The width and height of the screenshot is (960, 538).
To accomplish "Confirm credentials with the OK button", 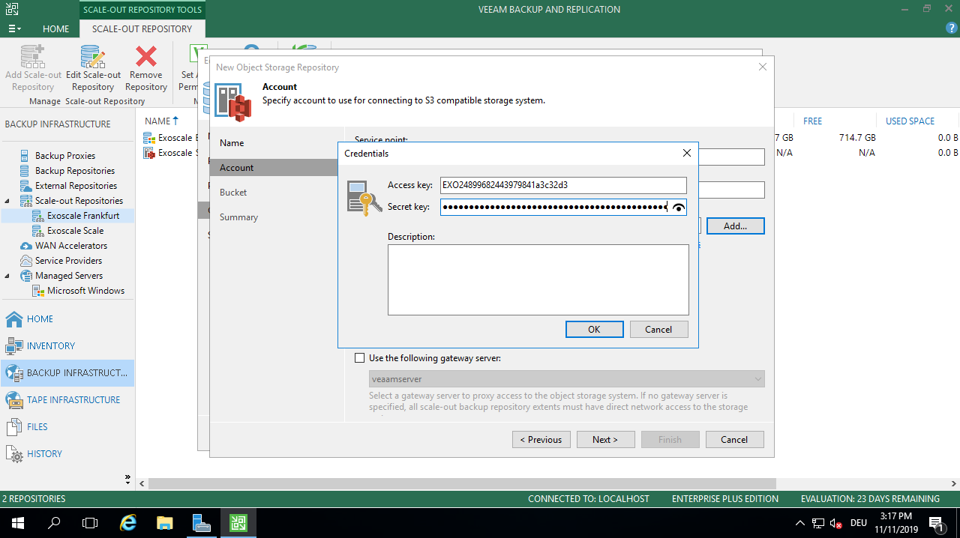I will [x=594, y=329].
